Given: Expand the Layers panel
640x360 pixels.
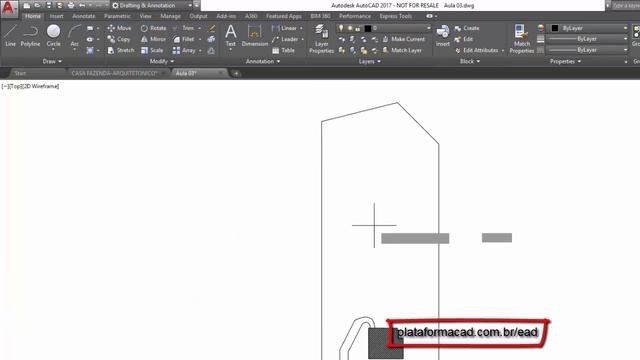Looking at the screenshot, I should (x=369, y=61).
